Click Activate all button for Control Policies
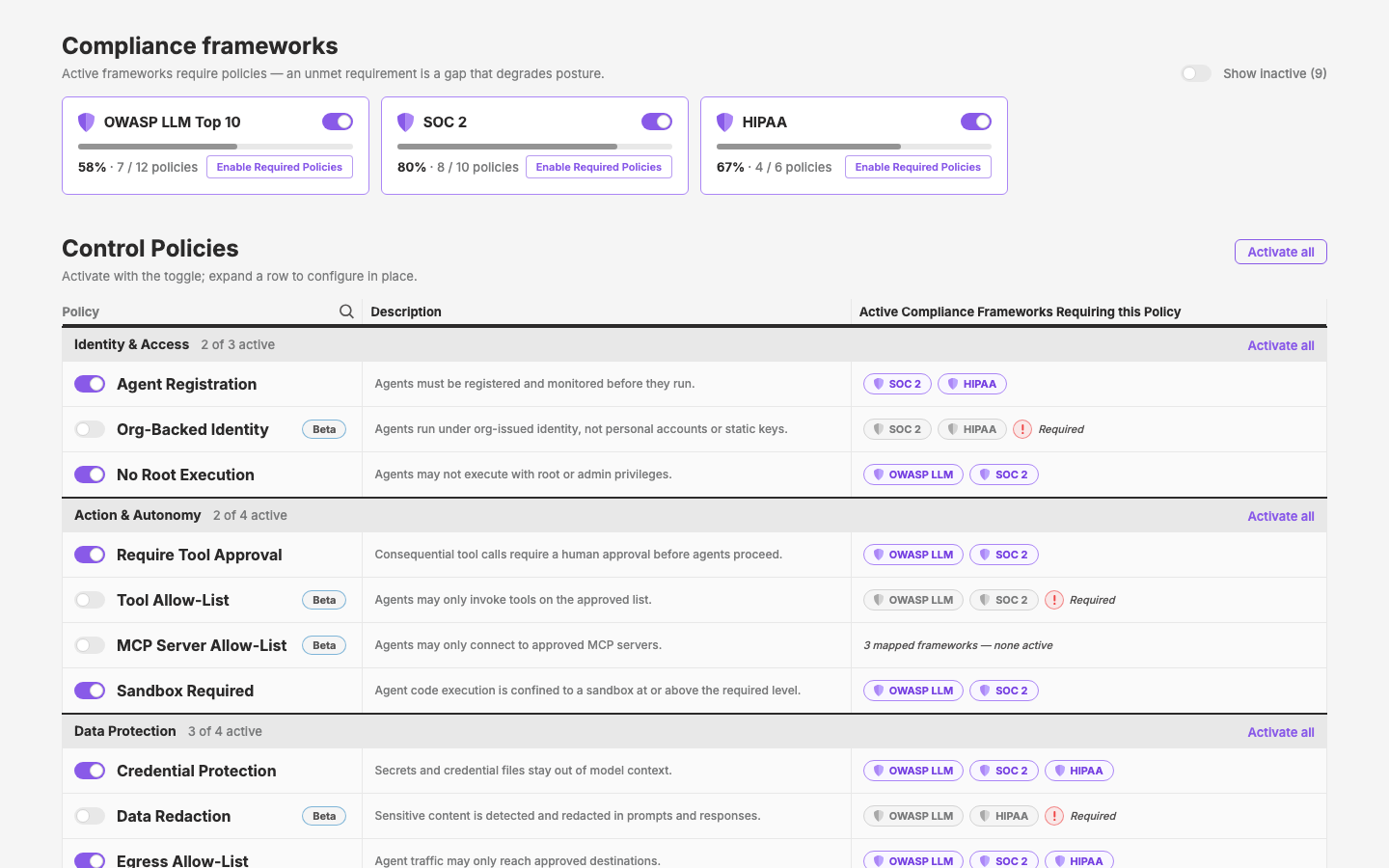The image size is (1389, 868). click(1281, 252)
